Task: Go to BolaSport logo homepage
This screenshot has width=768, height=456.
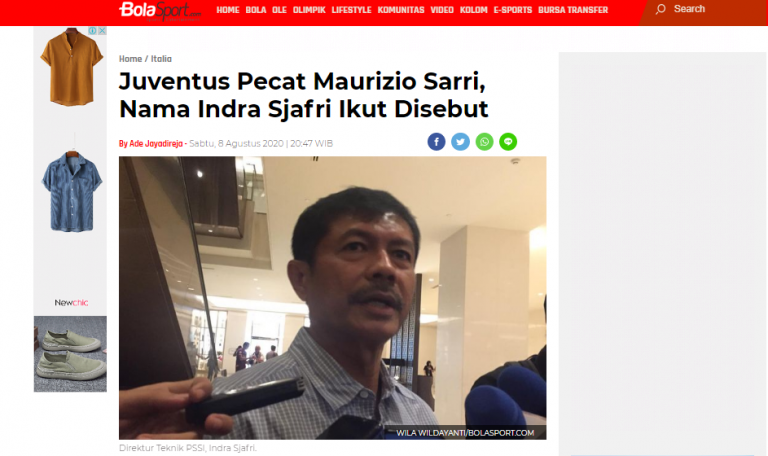Action: coord(160,11)
